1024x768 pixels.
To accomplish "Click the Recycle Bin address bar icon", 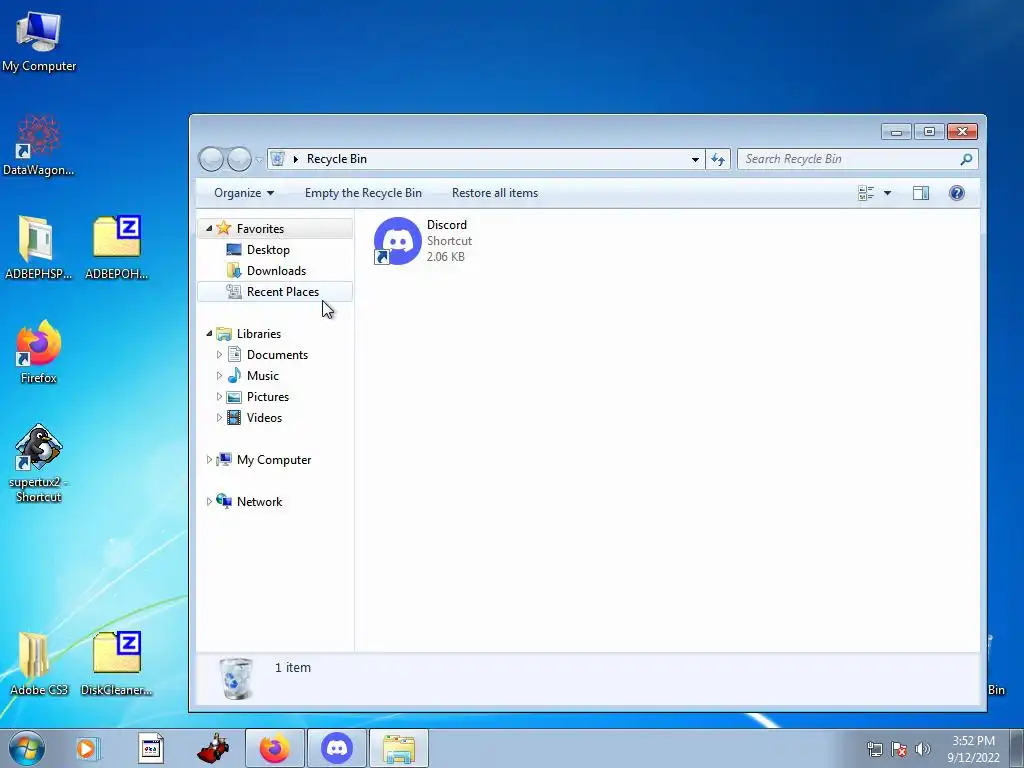I will click(278, 159).
